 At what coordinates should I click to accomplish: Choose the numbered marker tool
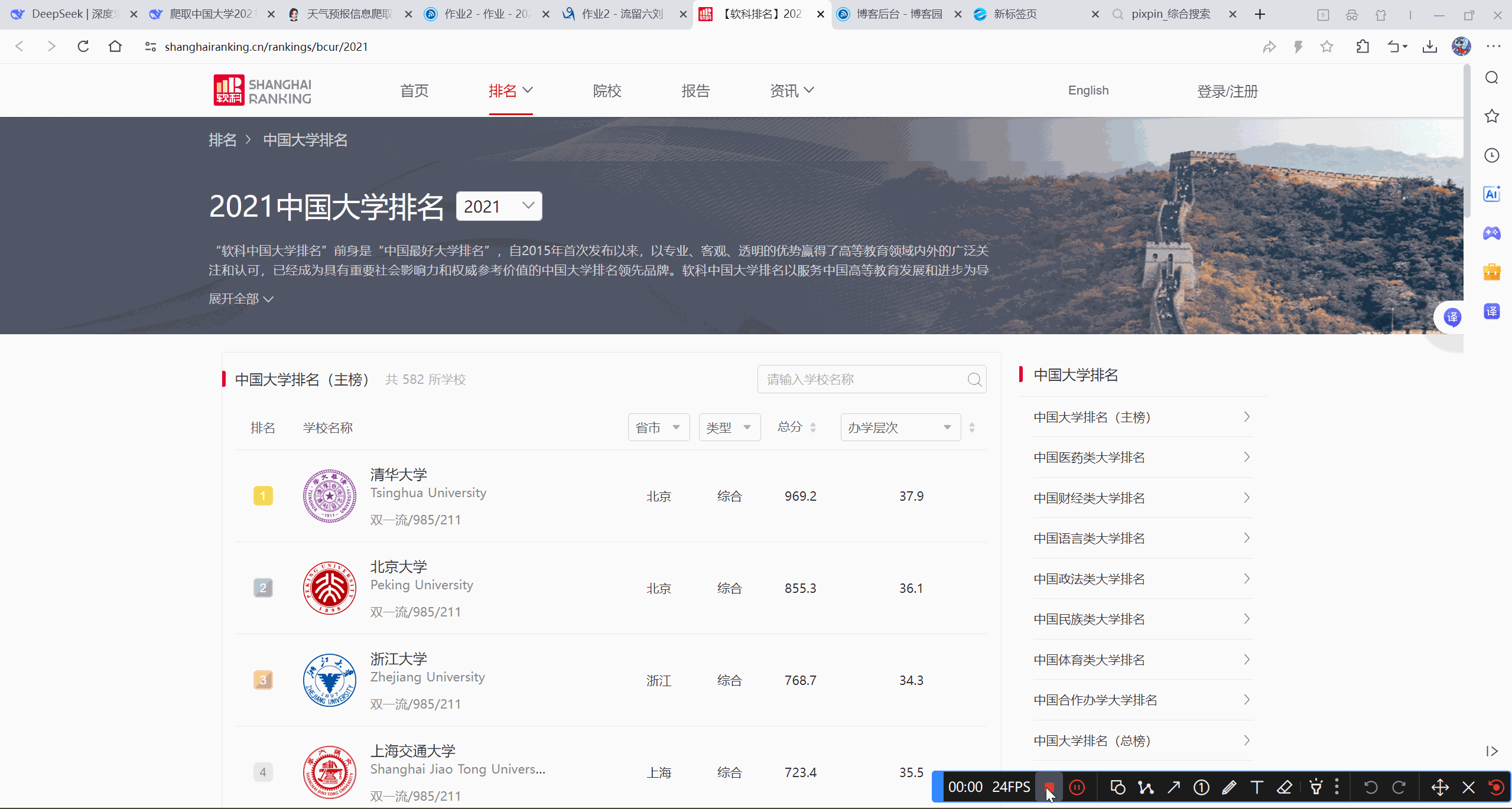point(1201,787)
